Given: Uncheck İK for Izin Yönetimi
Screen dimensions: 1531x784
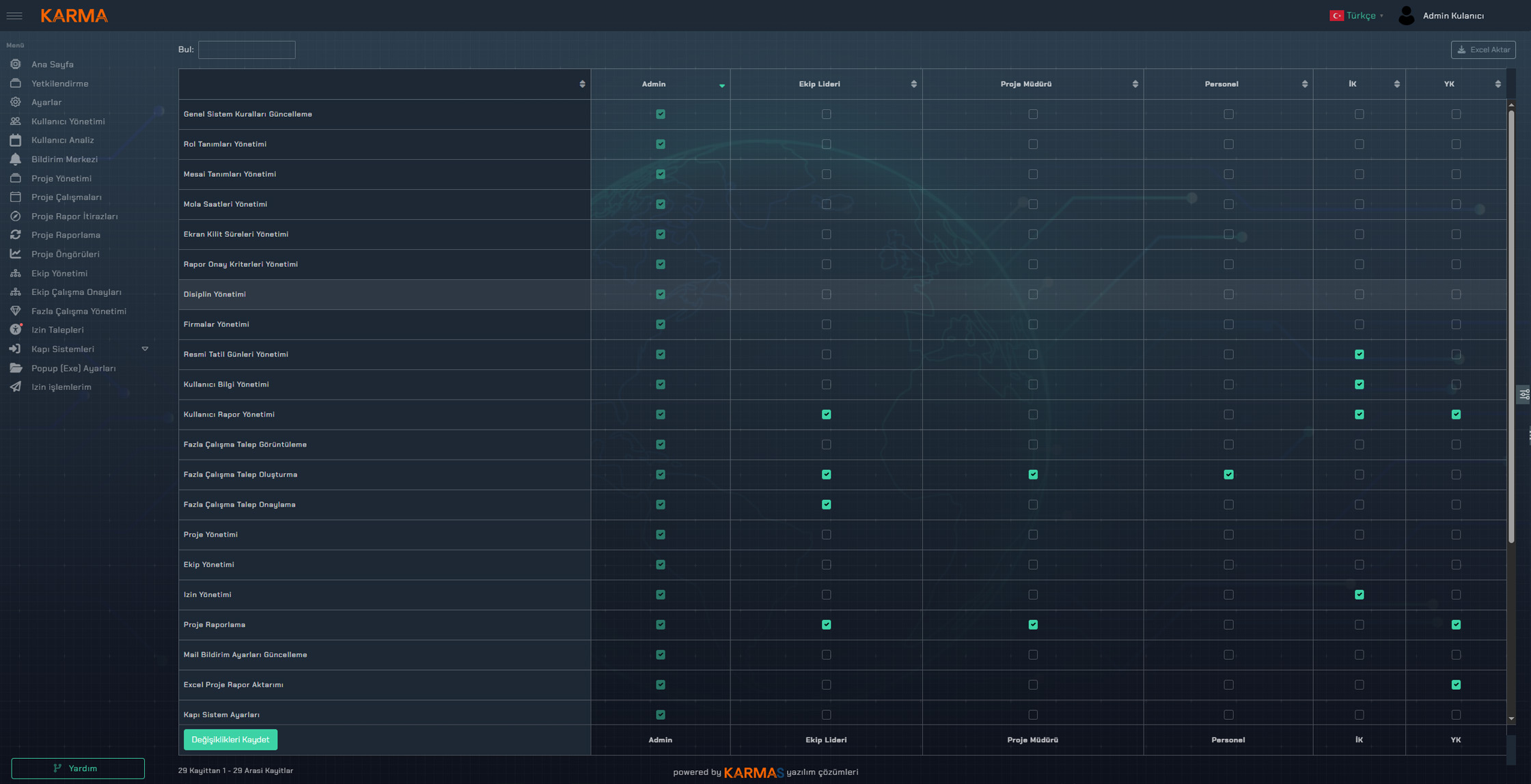Looking at the screenshot, I should [1359, 595].
